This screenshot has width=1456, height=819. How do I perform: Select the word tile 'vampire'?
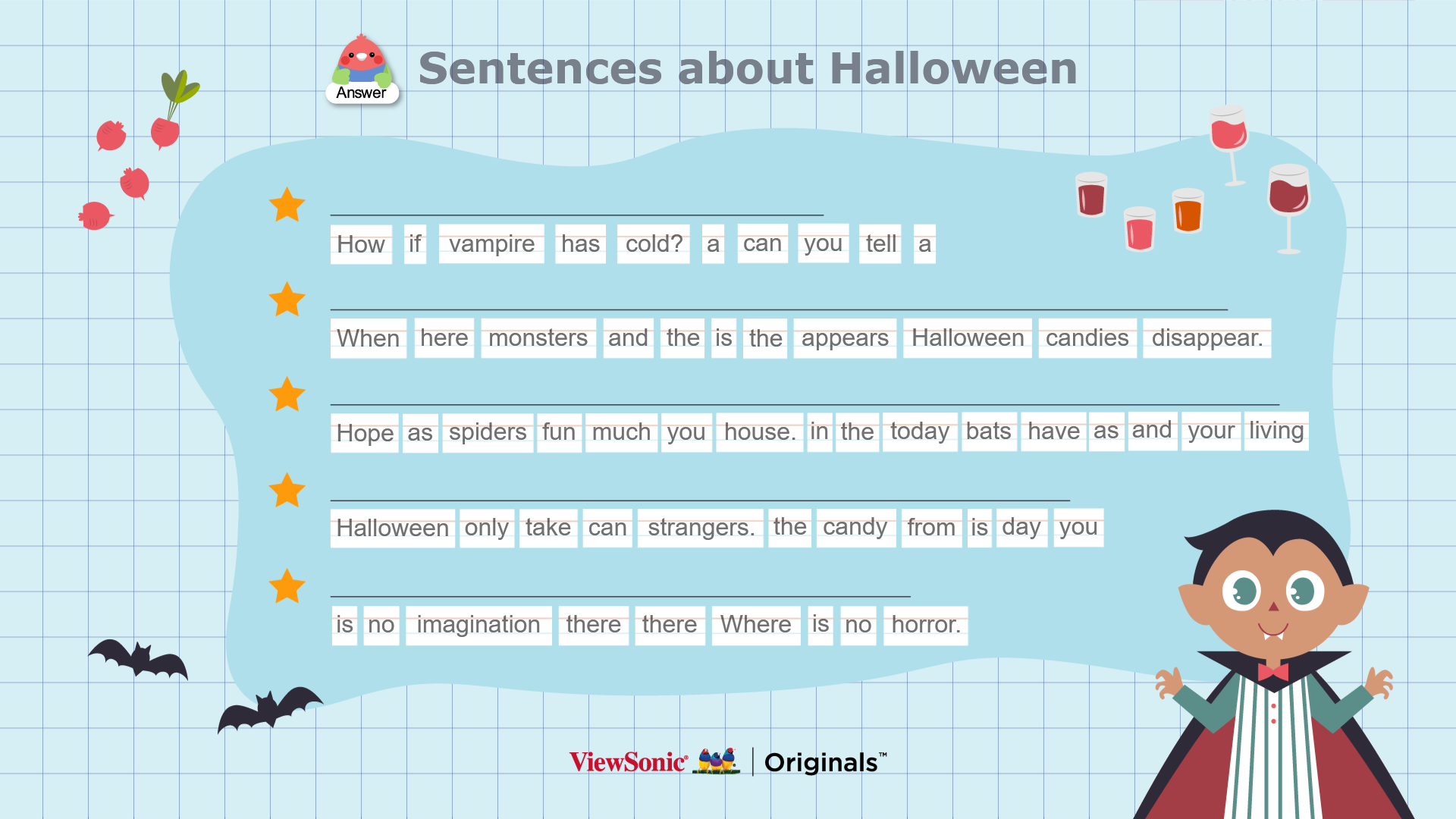coord(491,244)
